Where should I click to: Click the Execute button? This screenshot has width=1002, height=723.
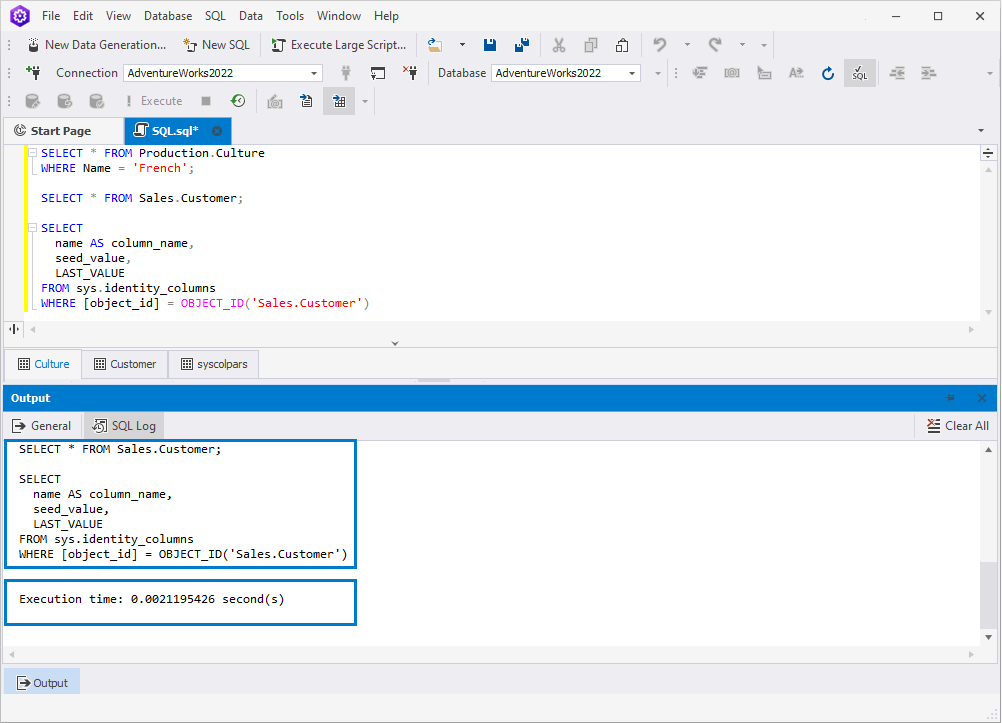[154, 101]
